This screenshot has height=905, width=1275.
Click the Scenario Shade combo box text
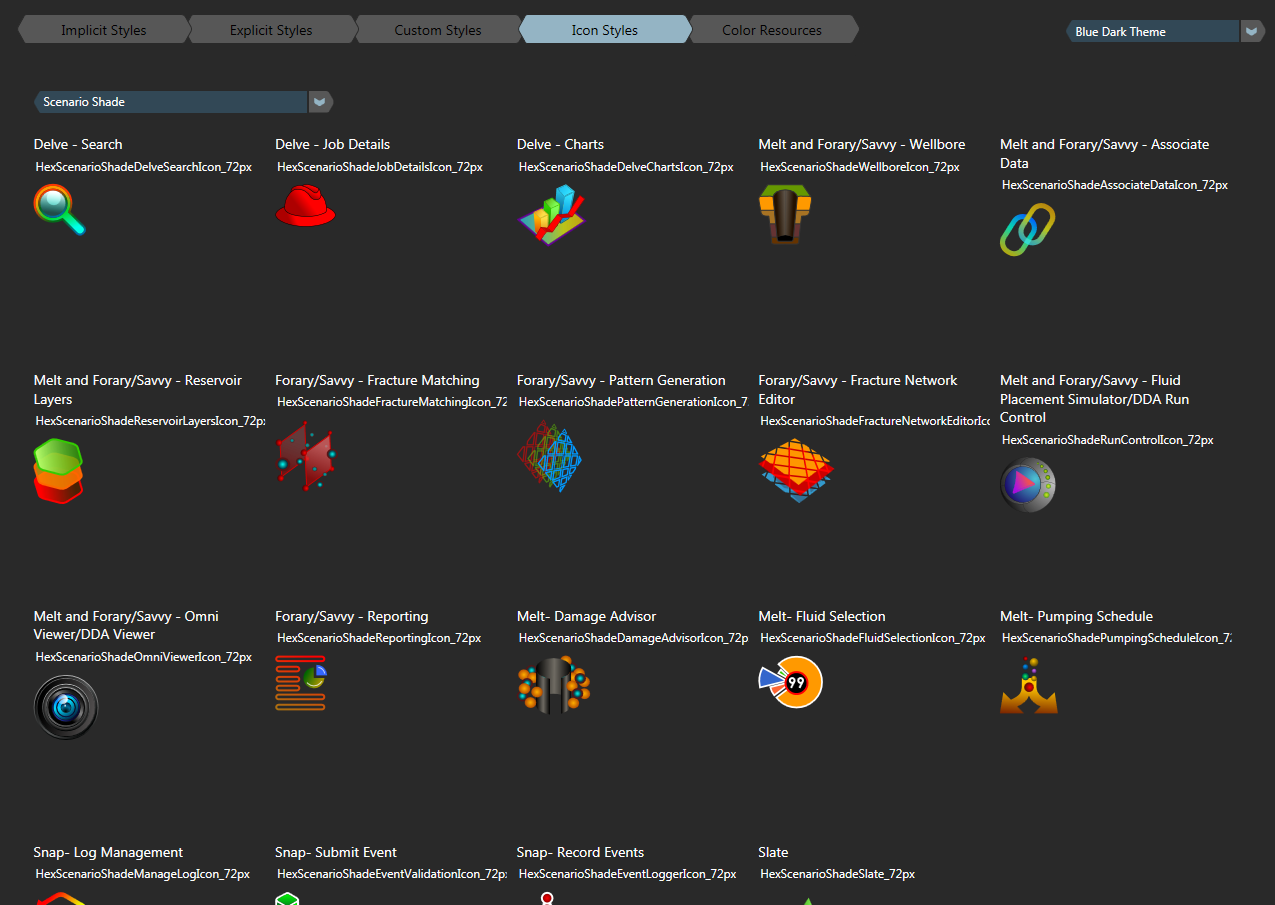coord(84,102)
